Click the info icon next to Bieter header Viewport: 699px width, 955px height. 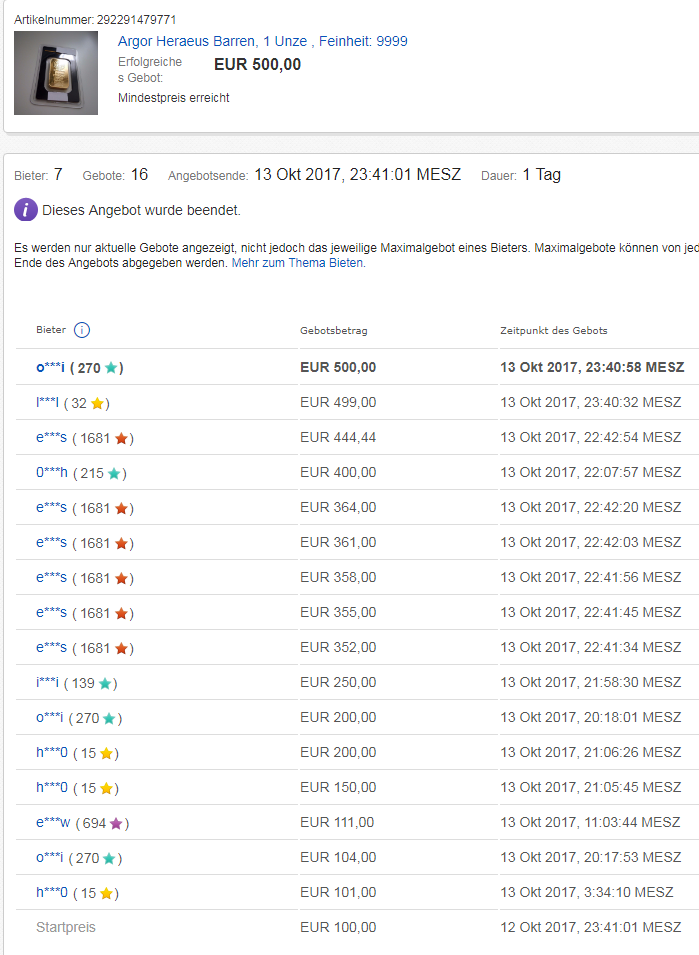click(x=82, y=330)
